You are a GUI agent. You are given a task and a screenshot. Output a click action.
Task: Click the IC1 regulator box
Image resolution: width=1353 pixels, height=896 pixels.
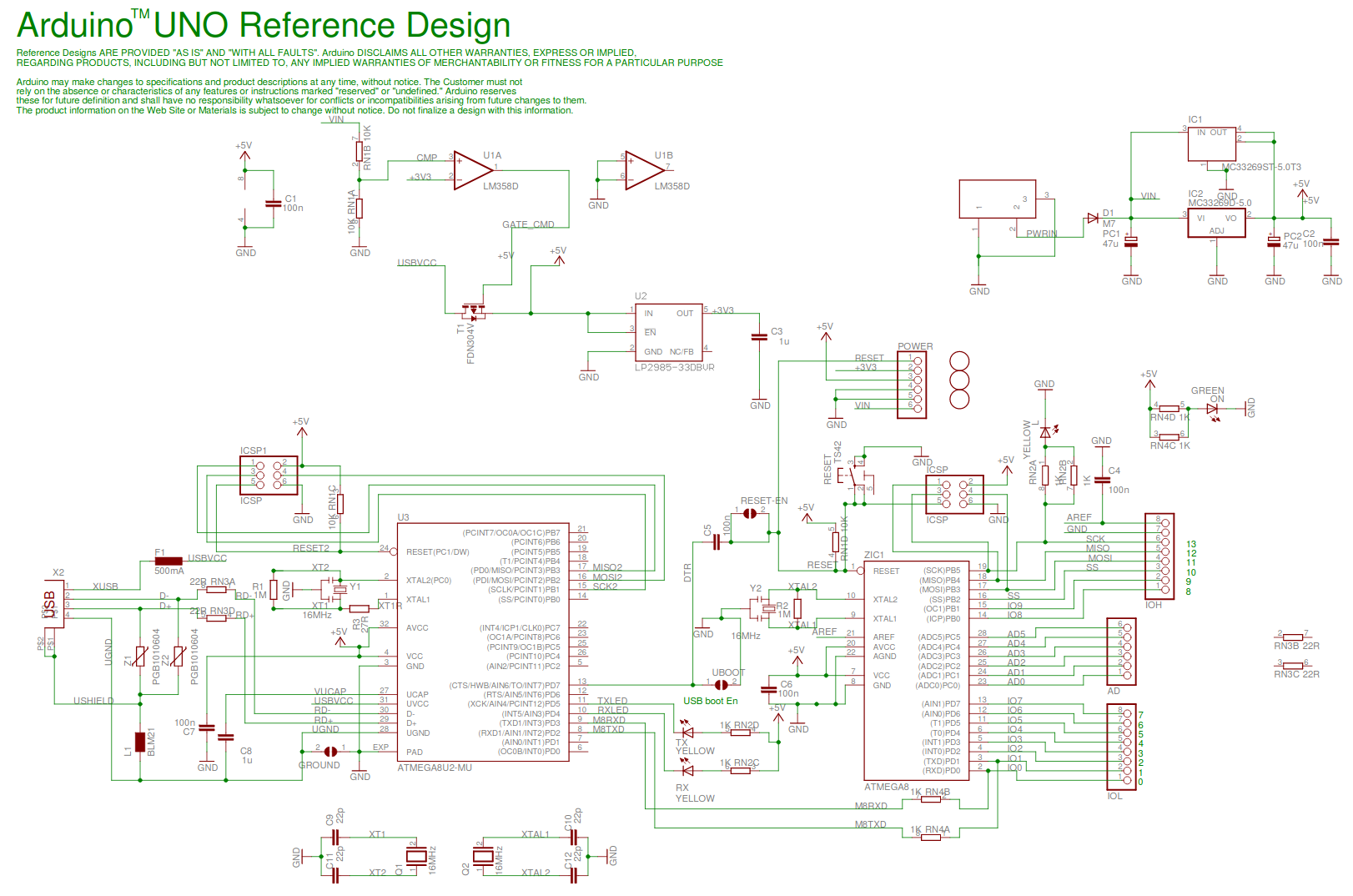pyautogui.click(x=1212, y=144)
